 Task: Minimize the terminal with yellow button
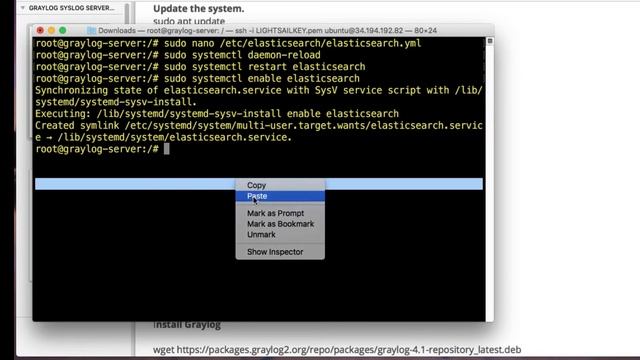click(51, 30)
